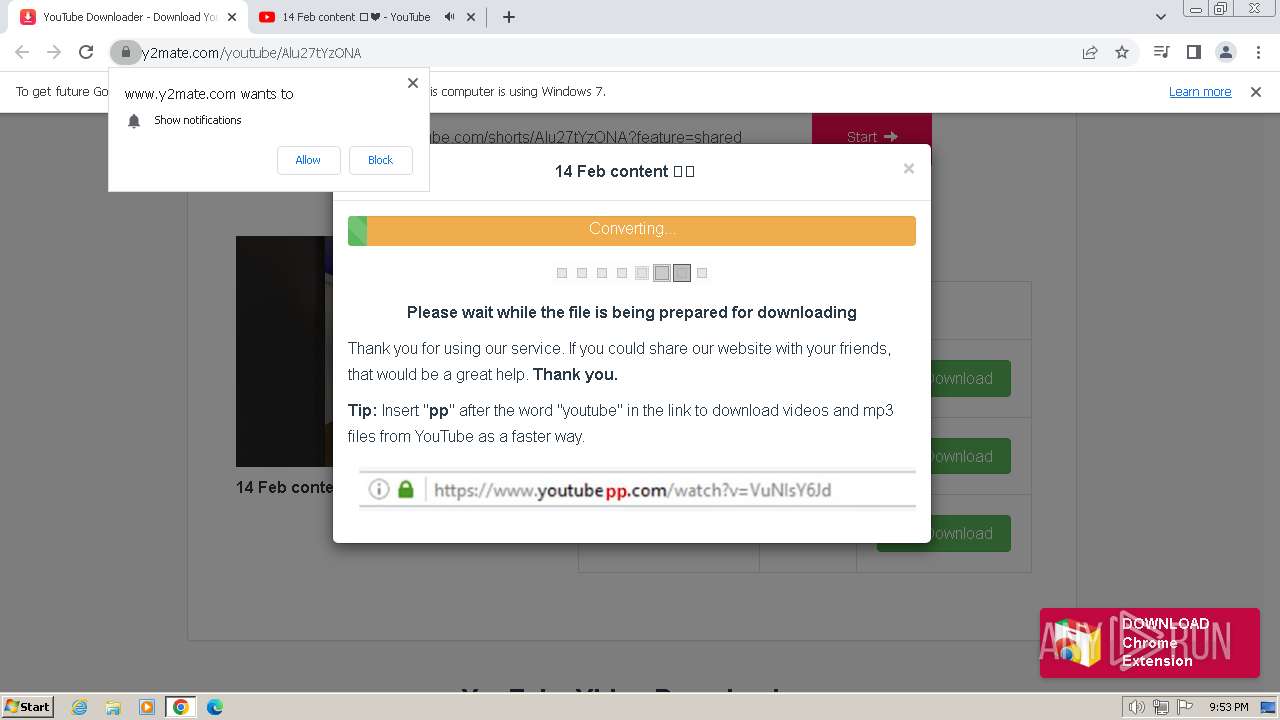This screenshot has width=1280, height=720.
Task: Close the notification permission popup
Action: coord(412,83)
